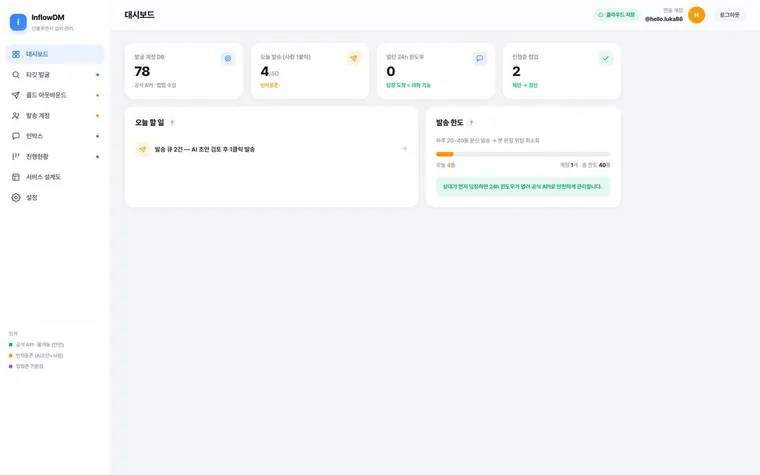Click the grid icon beside 대시보드

point(16,54)
